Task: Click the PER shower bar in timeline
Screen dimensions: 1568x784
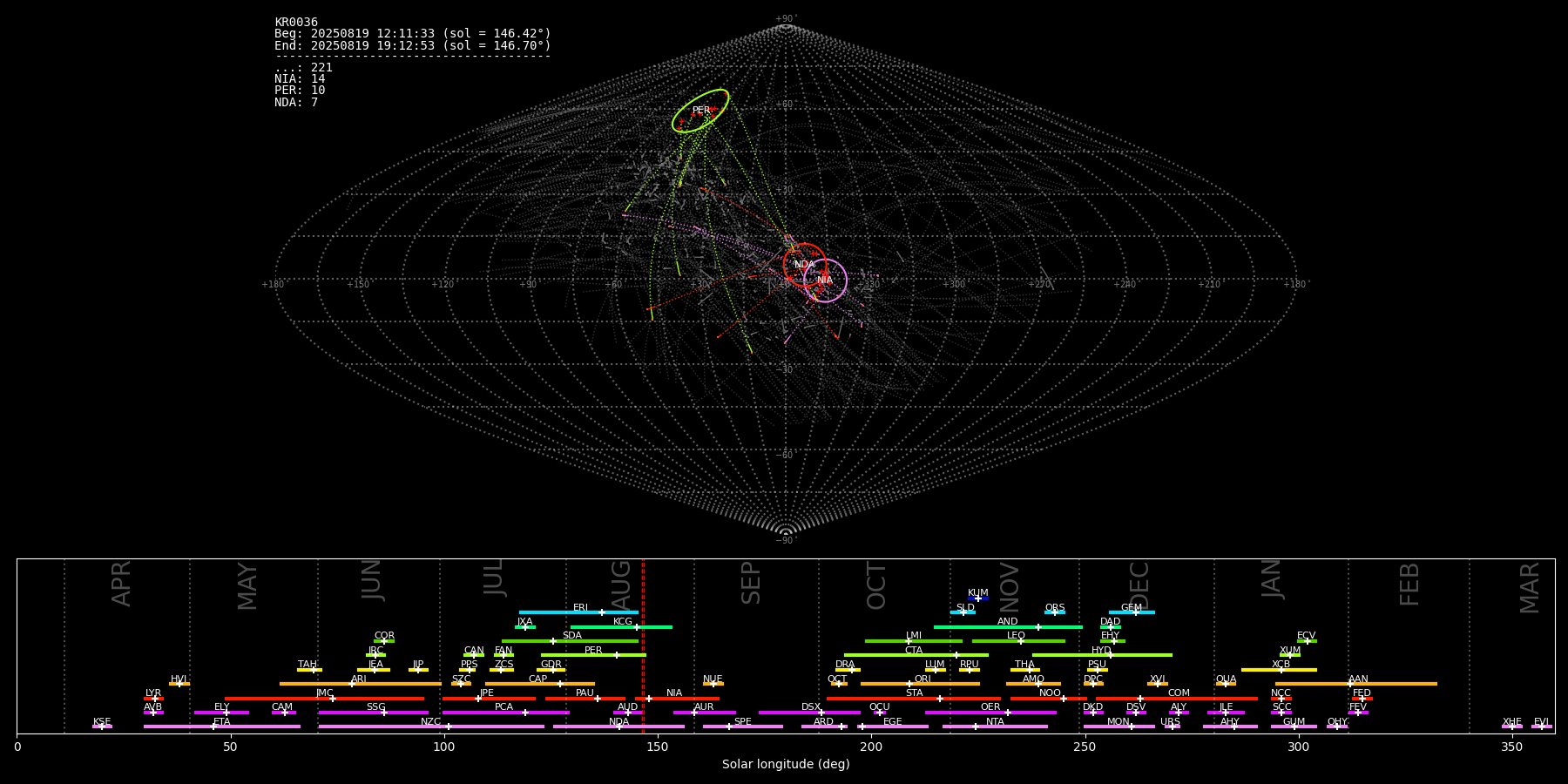Action: pos(593,655)
